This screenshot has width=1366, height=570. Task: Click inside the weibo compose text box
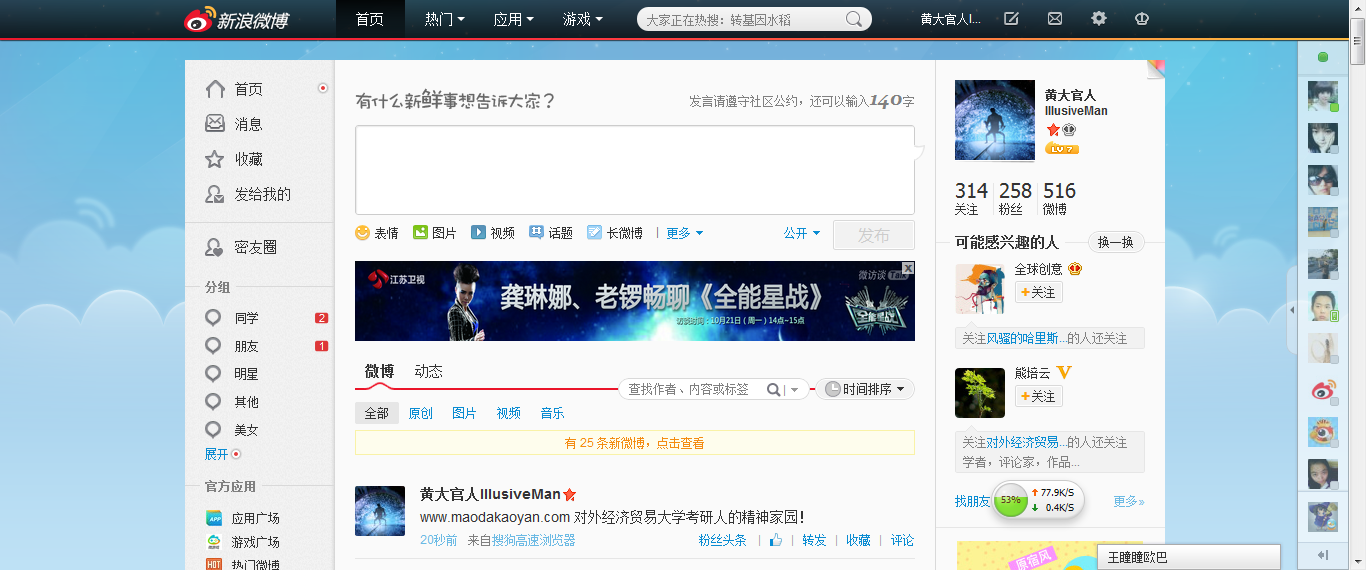tap(635, 170)
